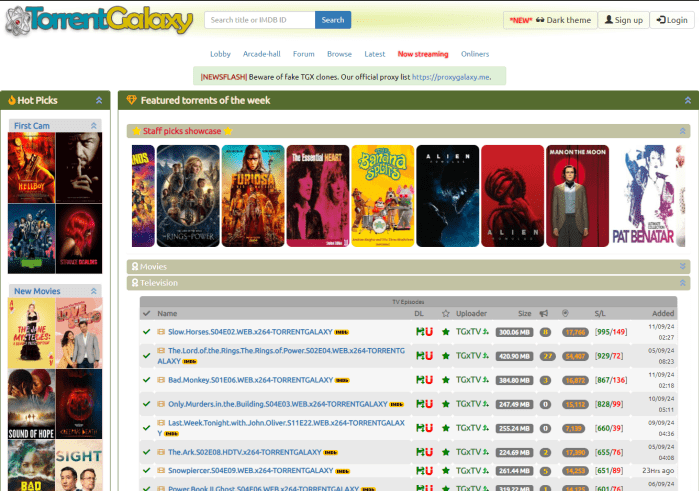Click the comments count badge for The.Ark

[x=545, y=452]
